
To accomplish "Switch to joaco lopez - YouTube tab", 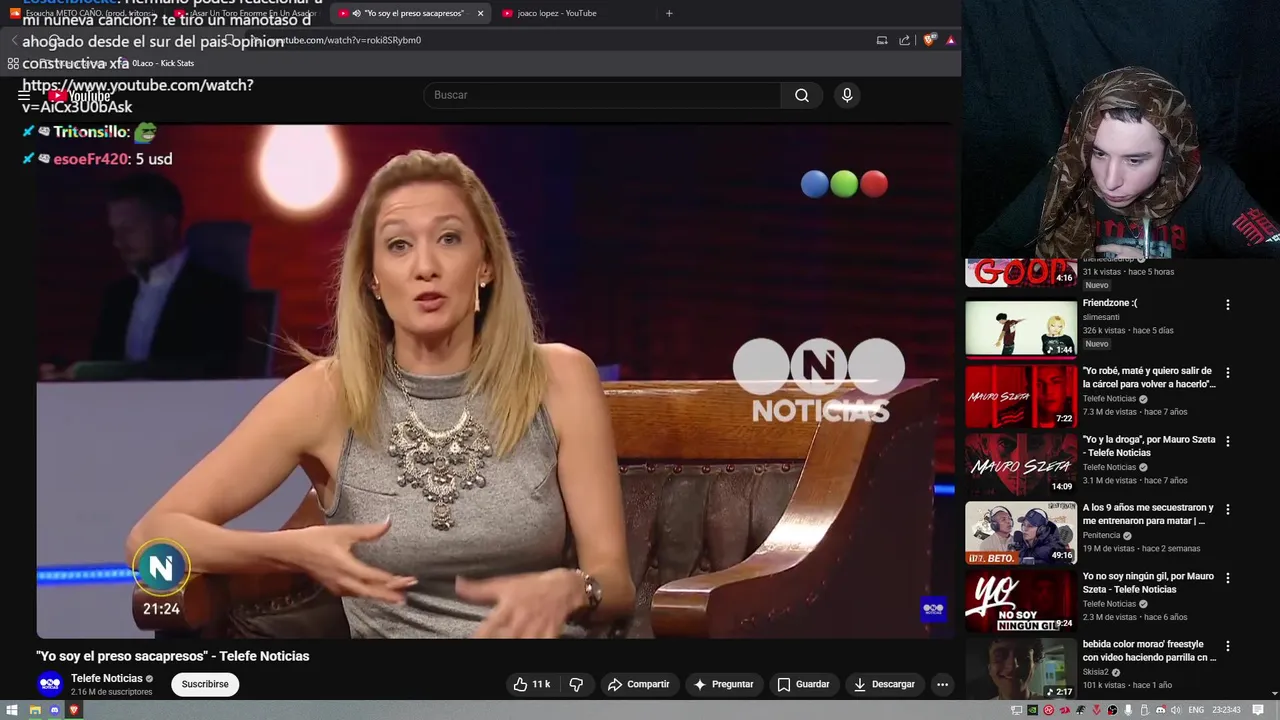I will tap(578, 13).
